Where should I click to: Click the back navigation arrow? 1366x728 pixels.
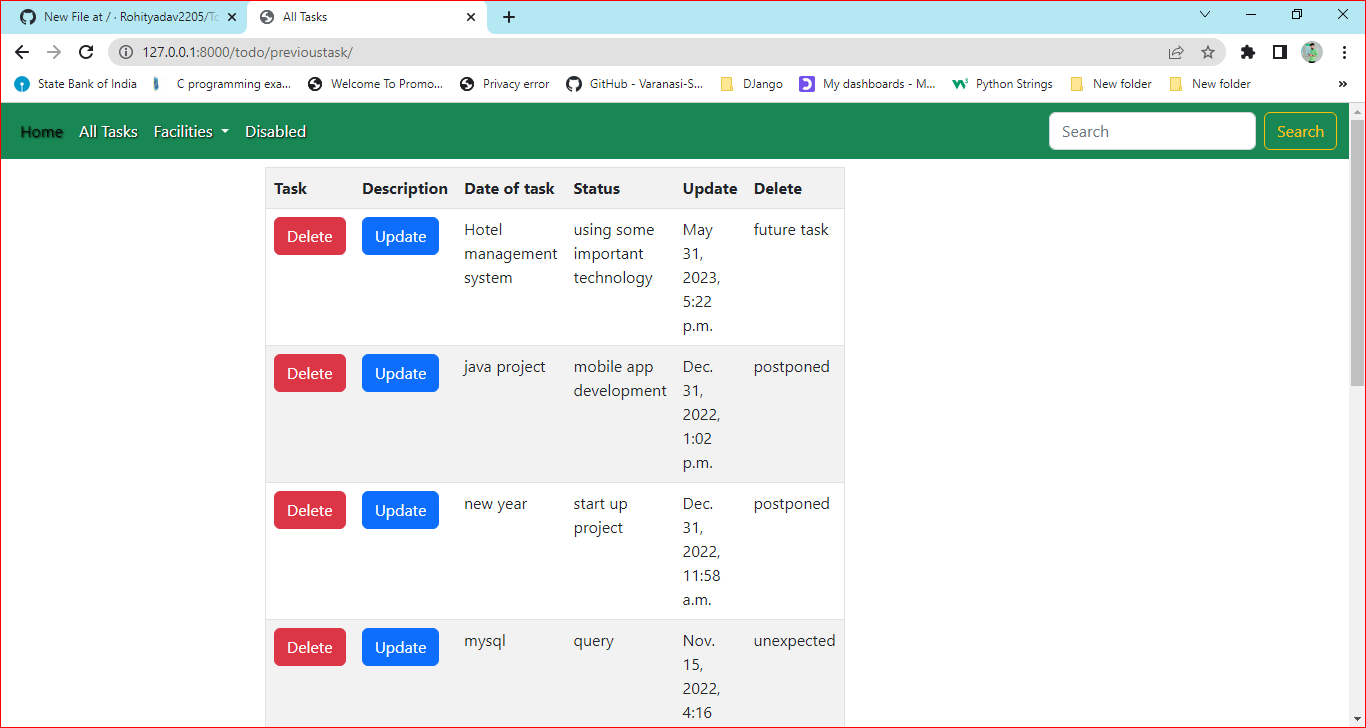tap(21, 52)
